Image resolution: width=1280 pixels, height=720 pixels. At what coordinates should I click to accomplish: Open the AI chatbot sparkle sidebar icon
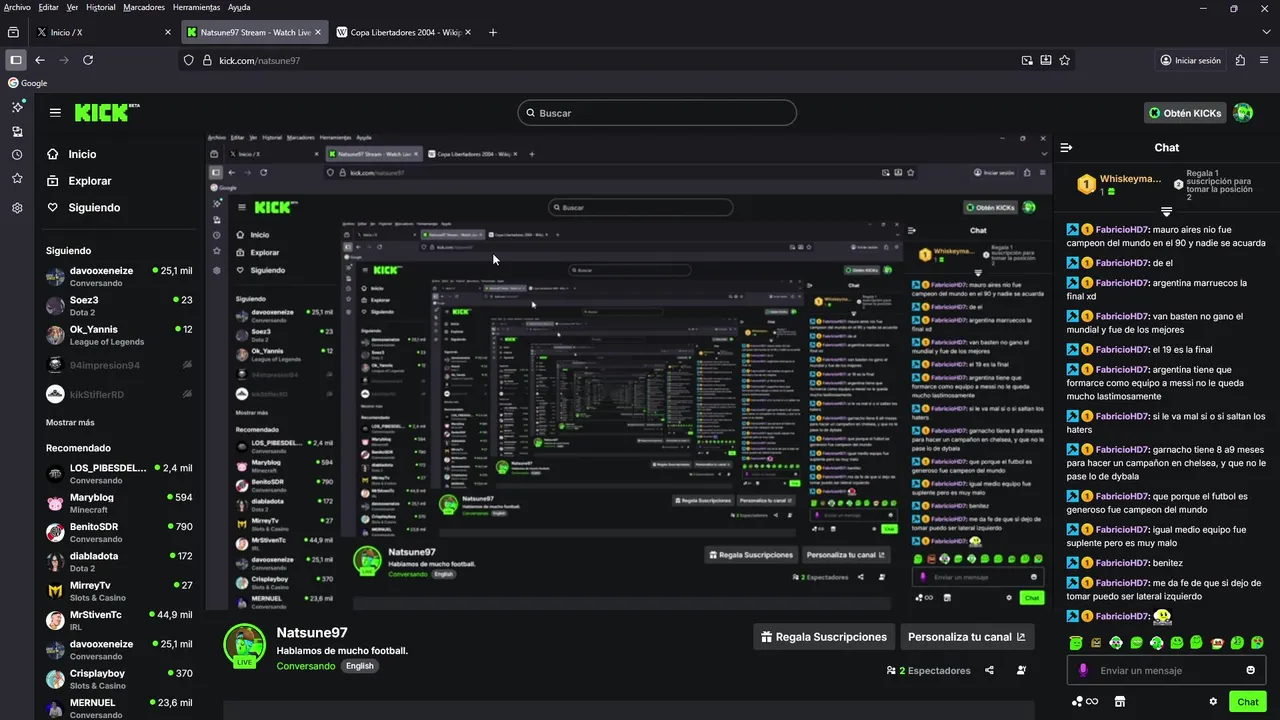tap(17, 106)
